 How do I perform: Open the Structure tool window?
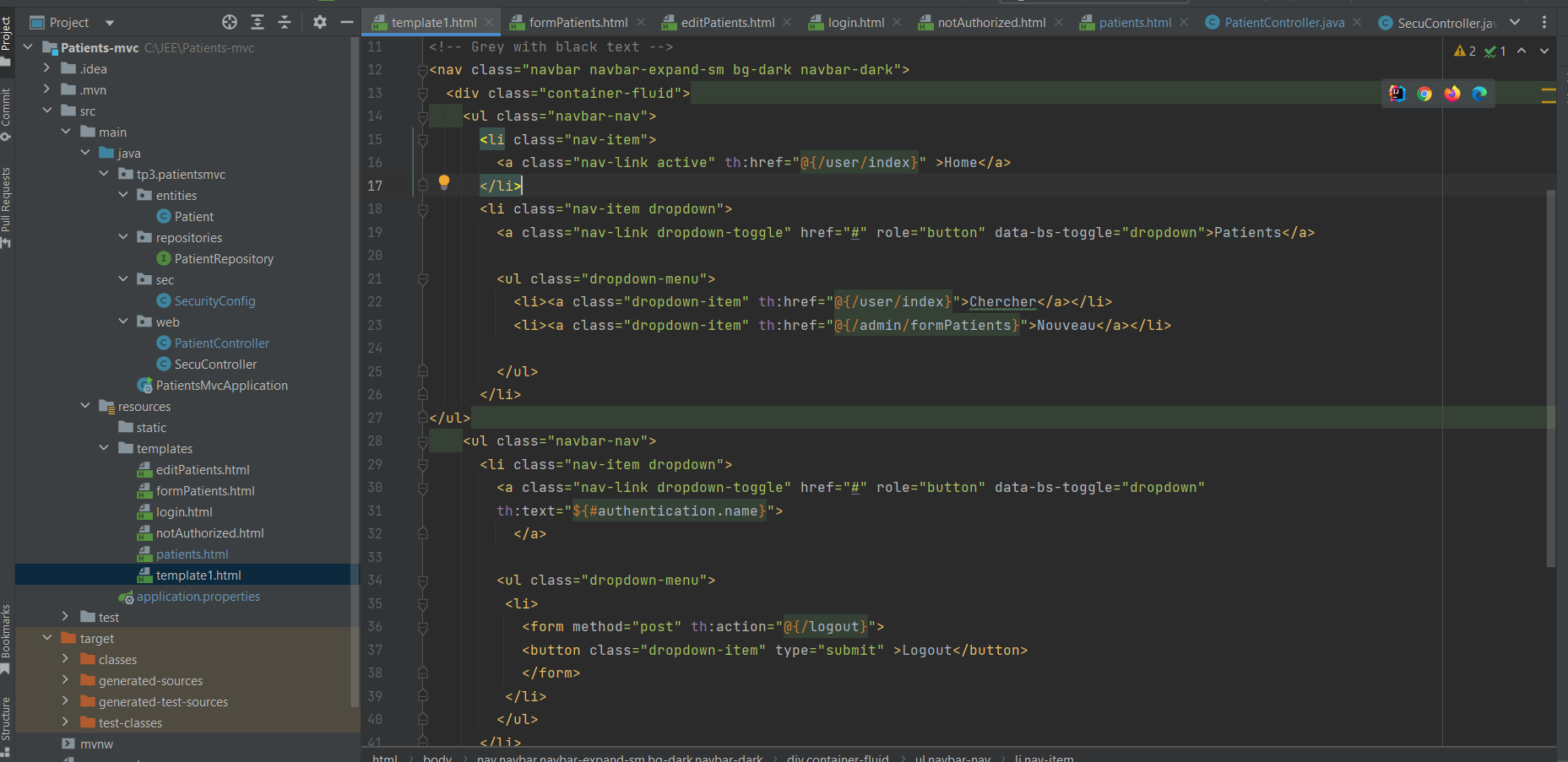[x=6, y=727]
